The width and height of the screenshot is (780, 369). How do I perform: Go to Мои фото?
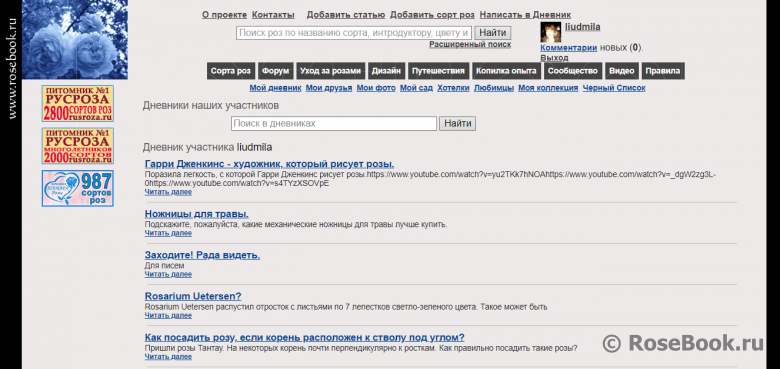[x=376, y=88]
